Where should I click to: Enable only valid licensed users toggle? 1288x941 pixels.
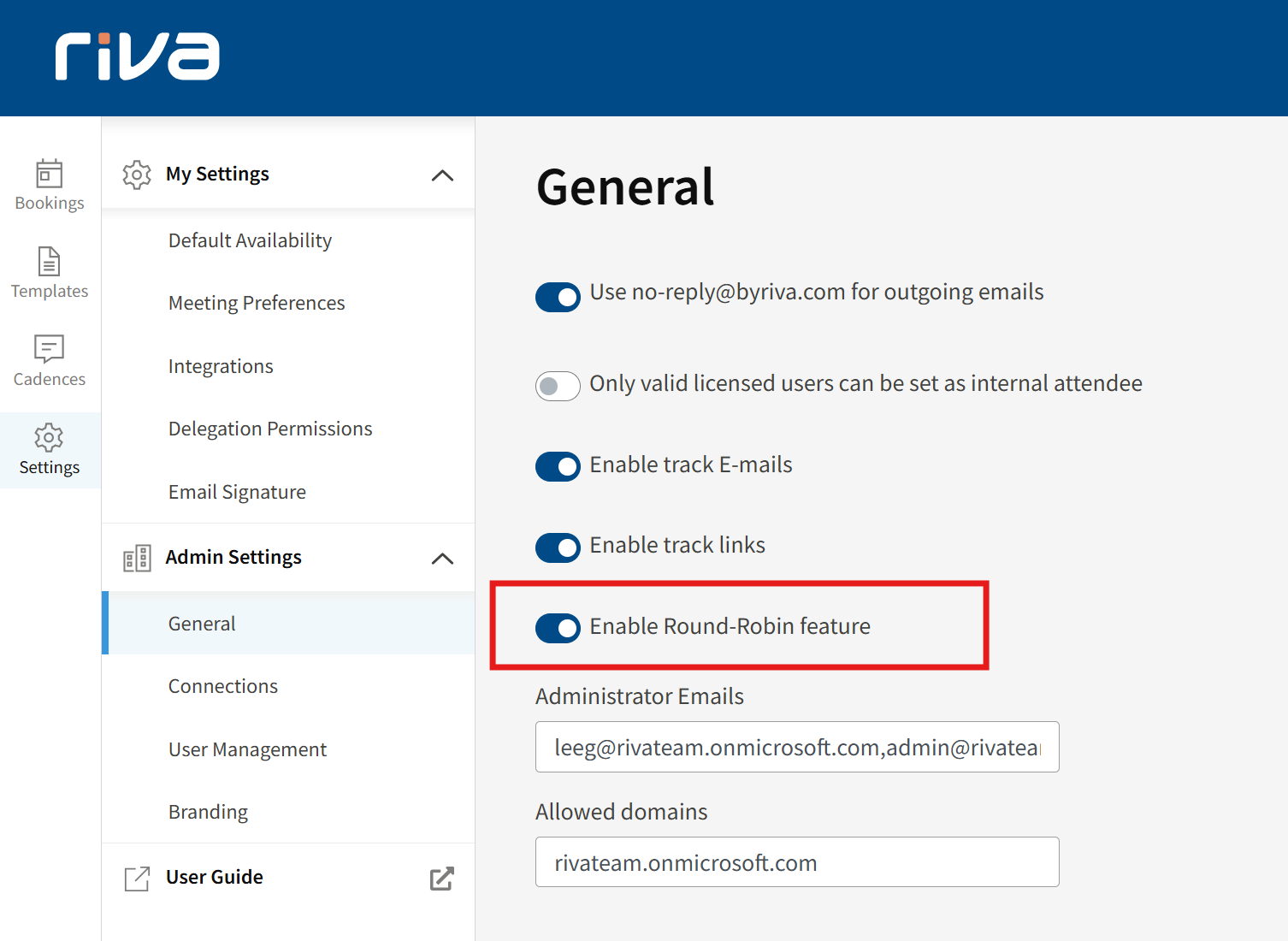tap(558, 386)
